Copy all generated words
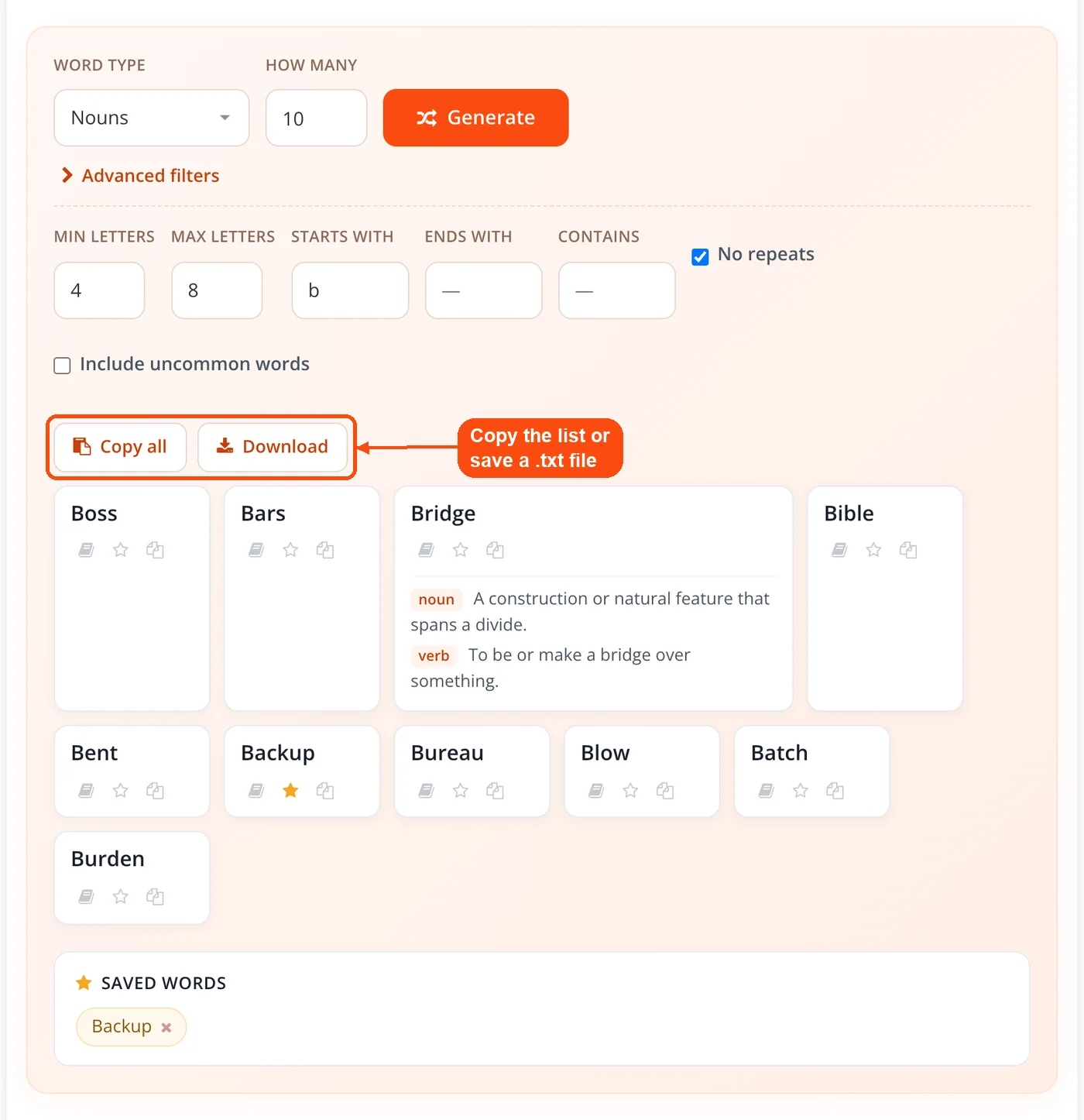This screenshot has height=1120, width=1084. tap(120, 447)
